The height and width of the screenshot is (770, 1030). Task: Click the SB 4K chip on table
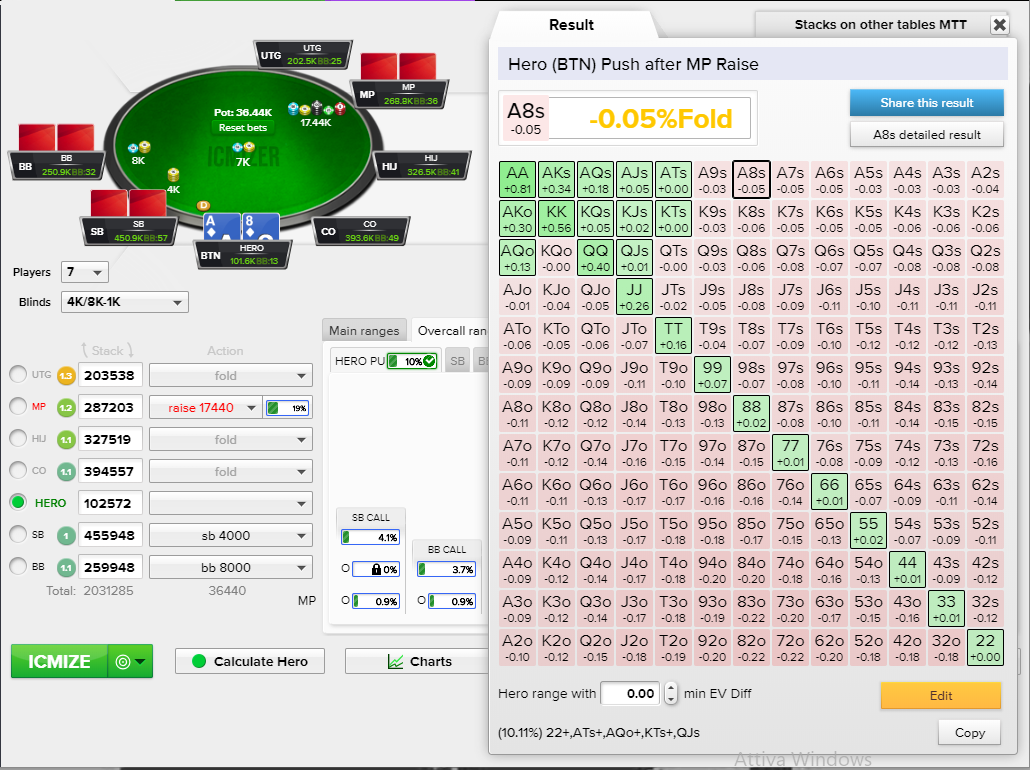click(173, 175)
